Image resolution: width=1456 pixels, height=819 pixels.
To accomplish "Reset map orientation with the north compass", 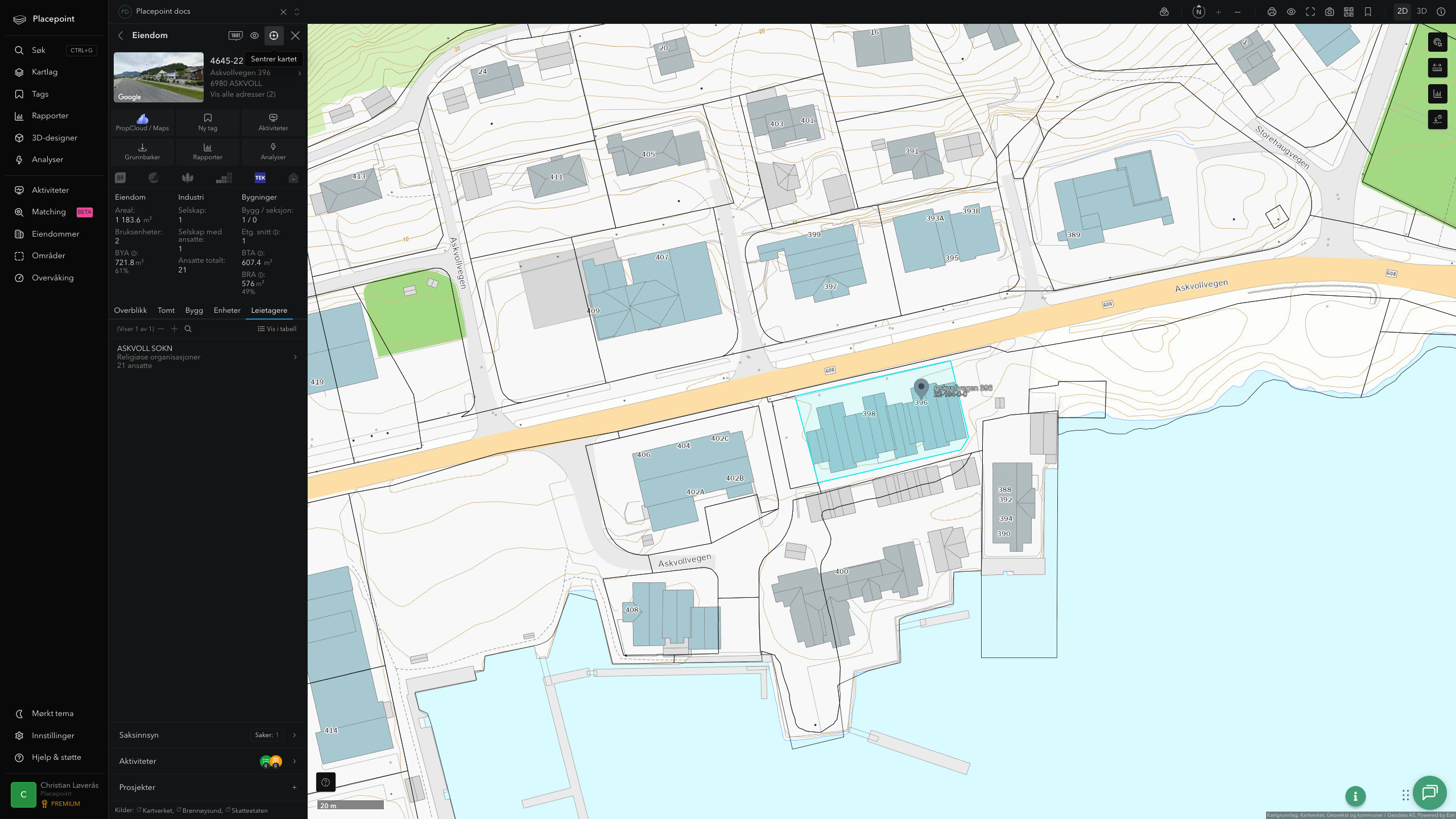I will pyautogui.click(x=1198, y=12).
